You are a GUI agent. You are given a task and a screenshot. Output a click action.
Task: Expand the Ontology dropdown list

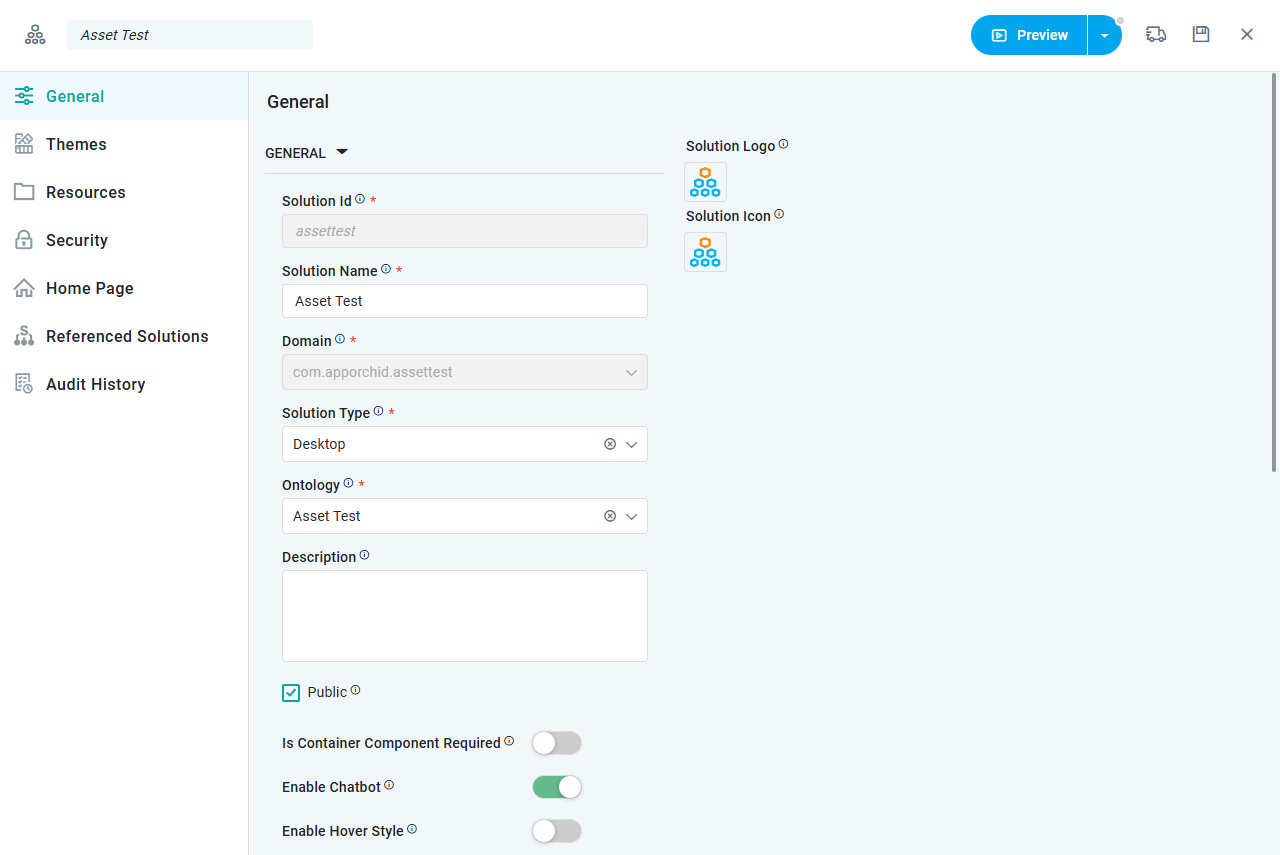632,516
